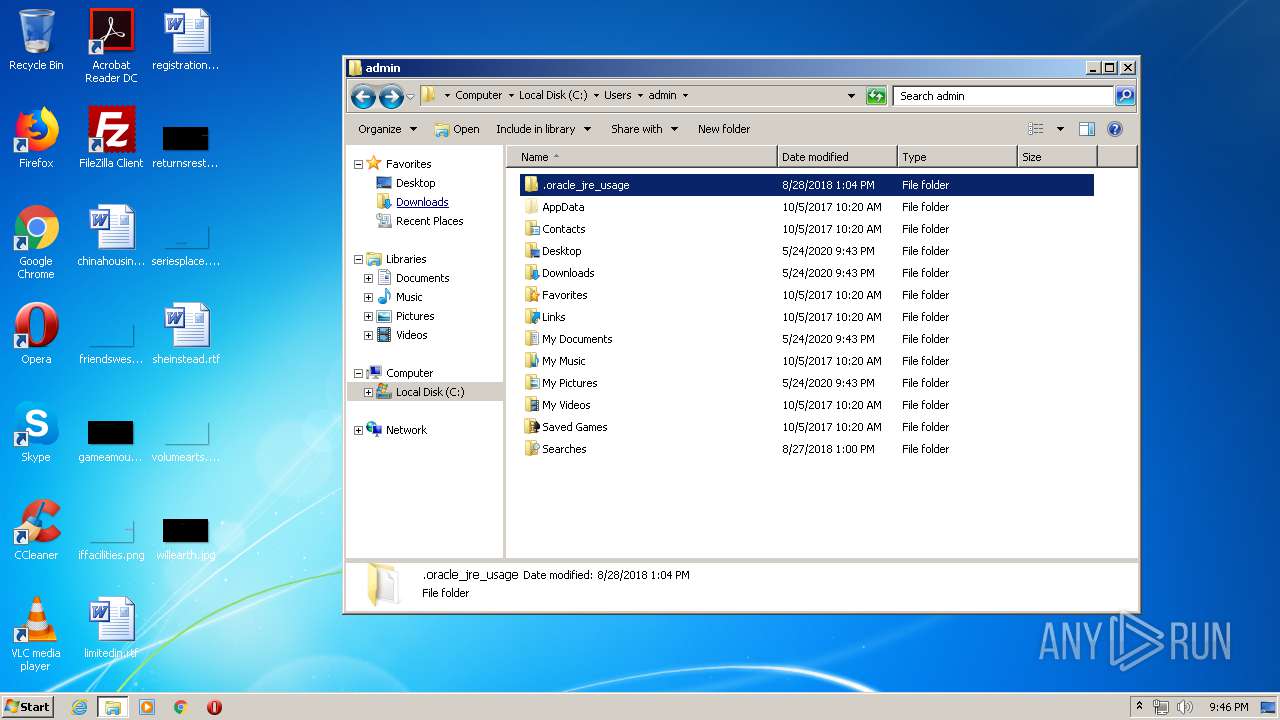Select CCleaner desktop shortcut
1280x720 pixels.
tap(36, 530)
